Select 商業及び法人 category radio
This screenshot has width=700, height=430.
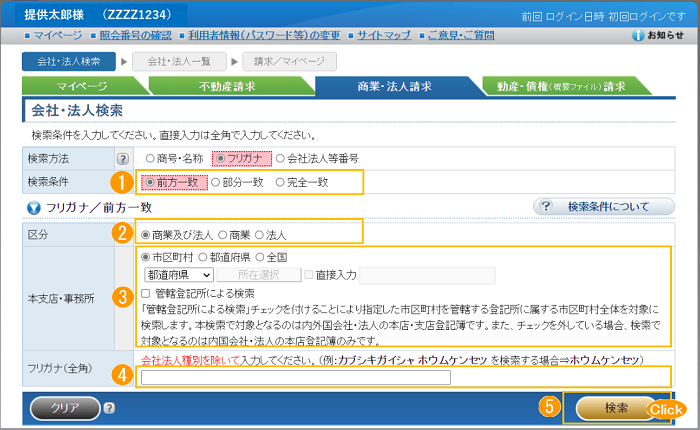pos(146,234)
